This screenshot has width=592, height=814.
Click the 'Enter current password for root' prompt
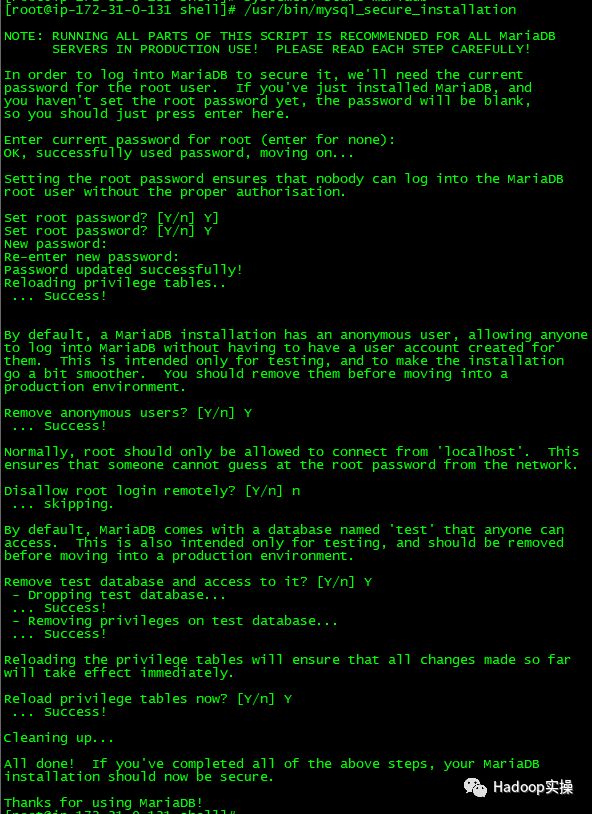199,140
